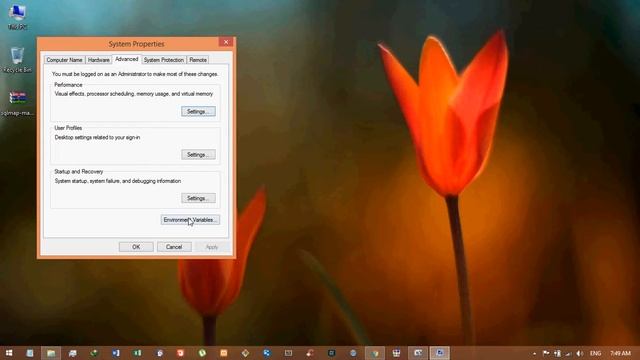Click the Environment Variables button
Image resolution: width=640 pixels, height=360 pixels.
click(190, 220)
